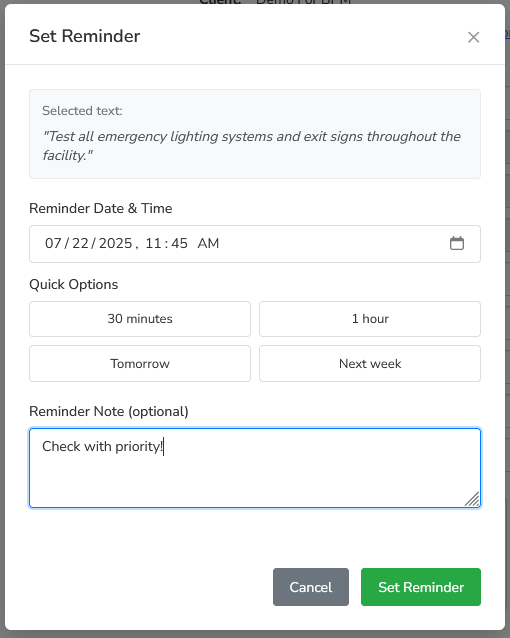Select the year value 2025

116,243
